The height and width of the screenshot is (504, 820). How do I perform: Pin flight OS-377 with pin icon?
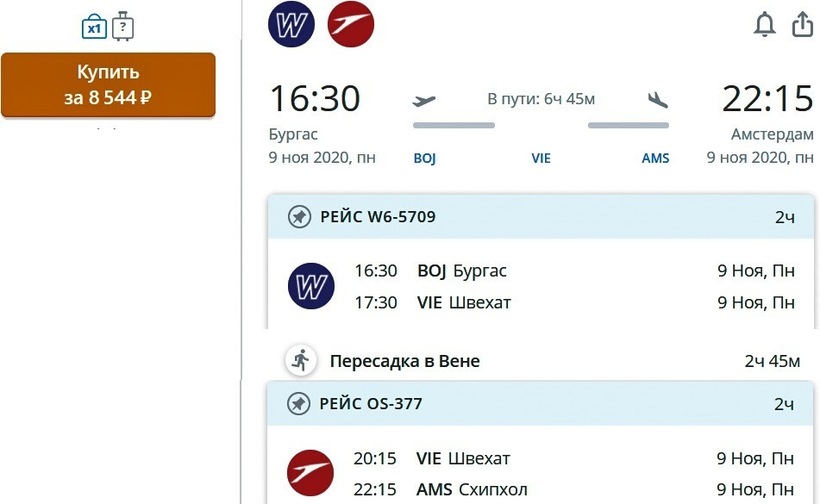[299, 404]
